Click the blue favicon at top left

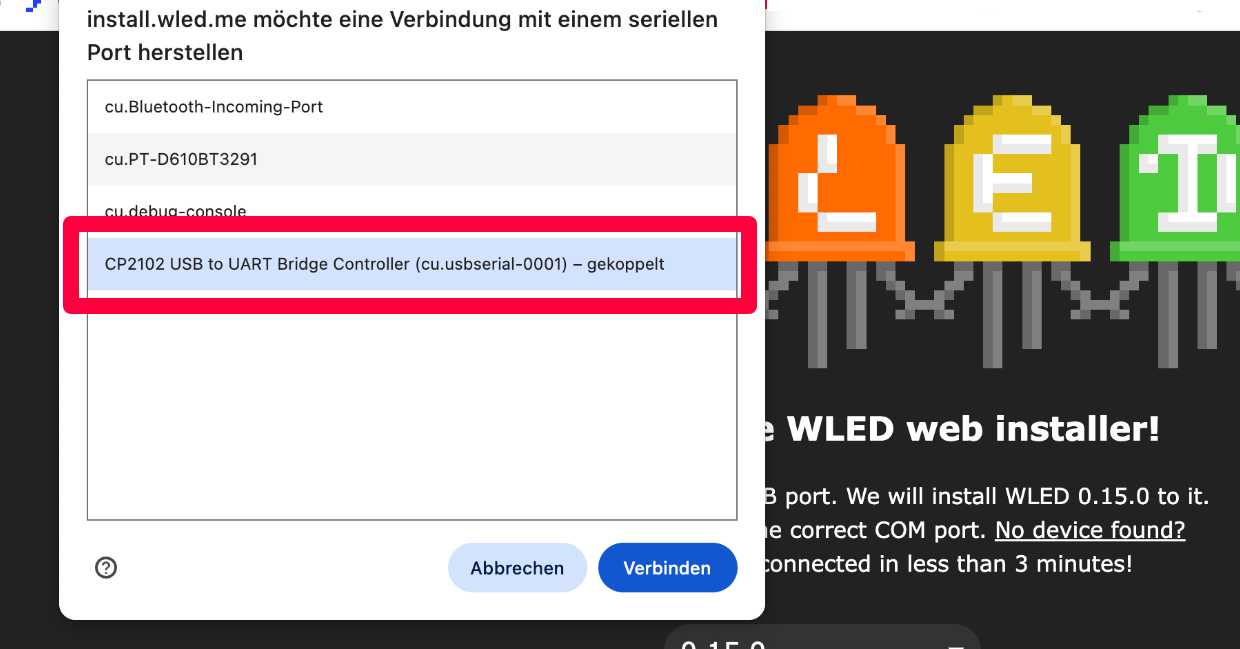tap(33, 5)
